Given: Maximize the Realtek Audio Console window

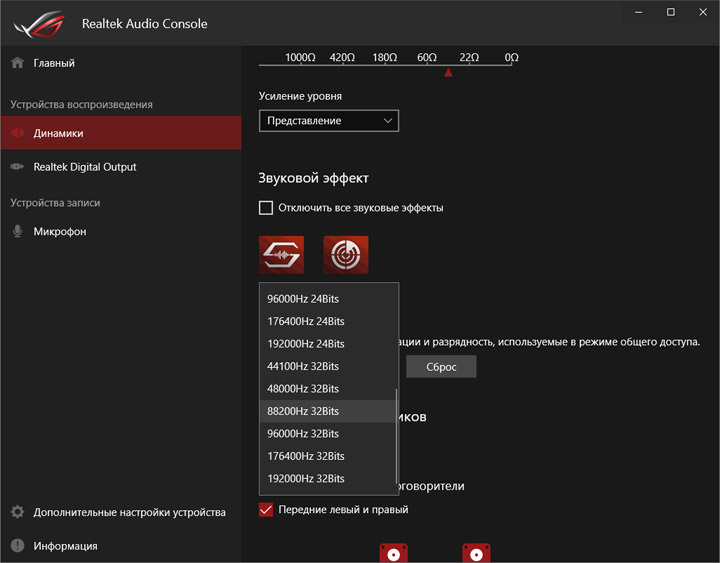Looking at the screenshot, I should pyautogui.click(x=671, y=12).
